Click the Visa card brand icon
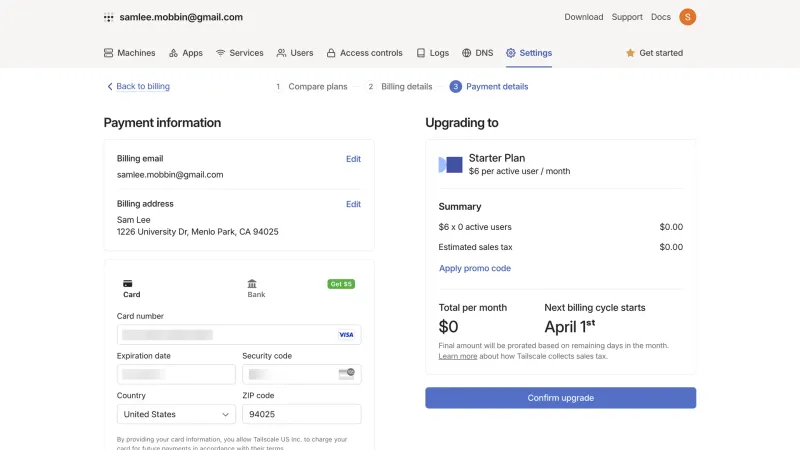Screen dimensions: 800x450 tap(346, 335)
